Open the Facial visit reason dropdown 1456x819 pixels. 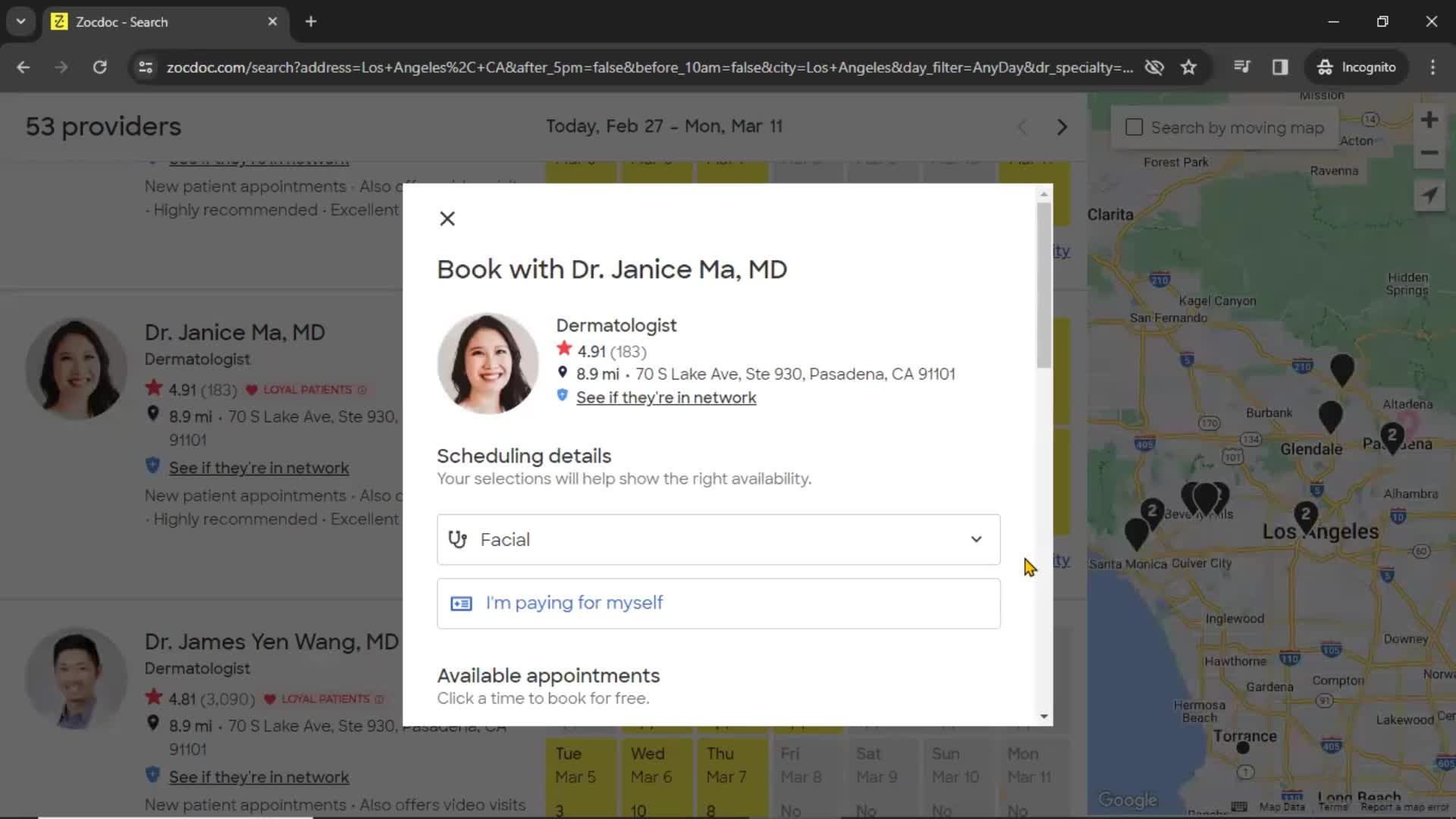pyautogui.click(x=718, y=539)
